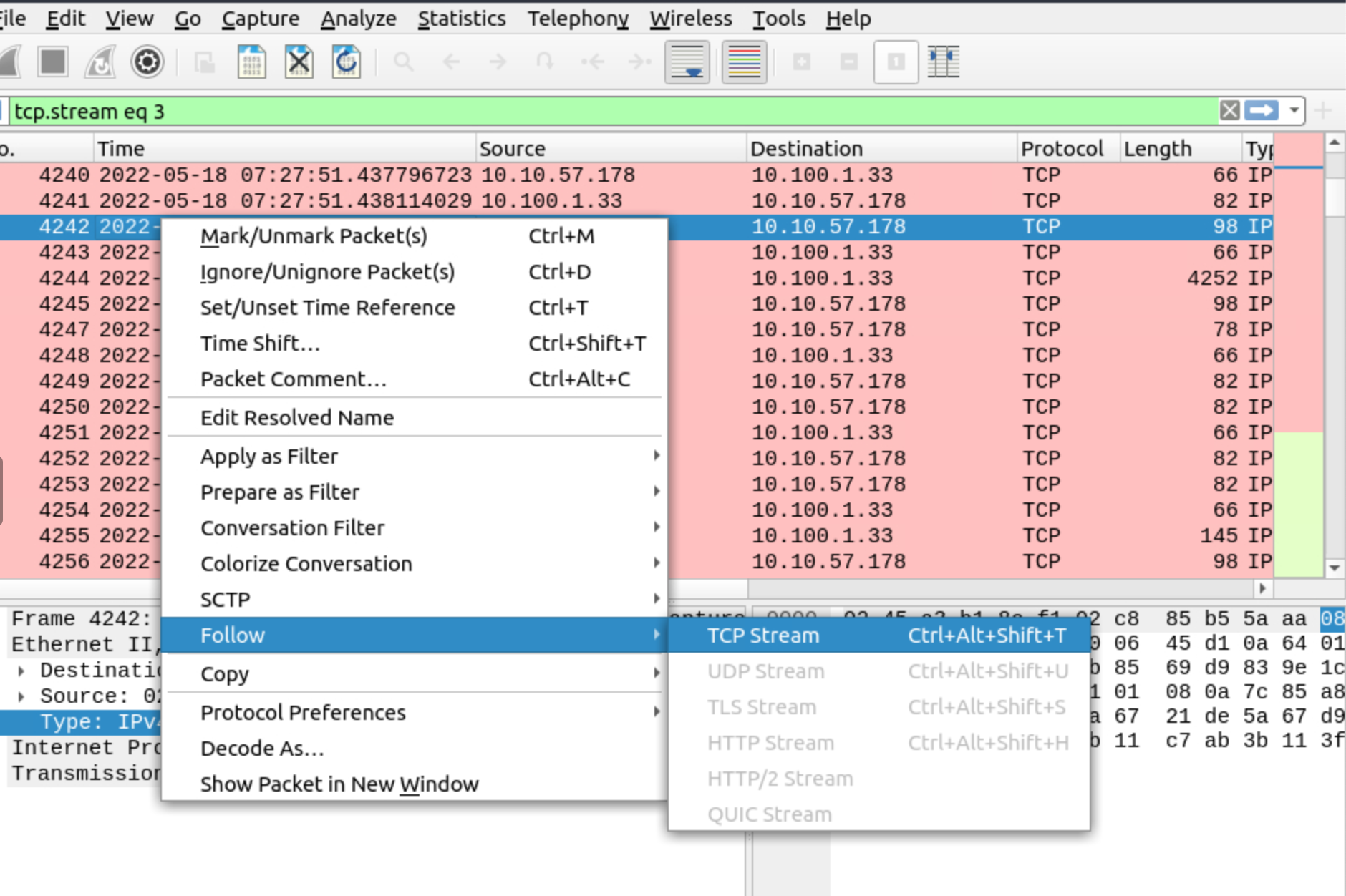
Task: Open the Prepare as Filter submenu
Action: pyautogui.click(x=415, y=492)
